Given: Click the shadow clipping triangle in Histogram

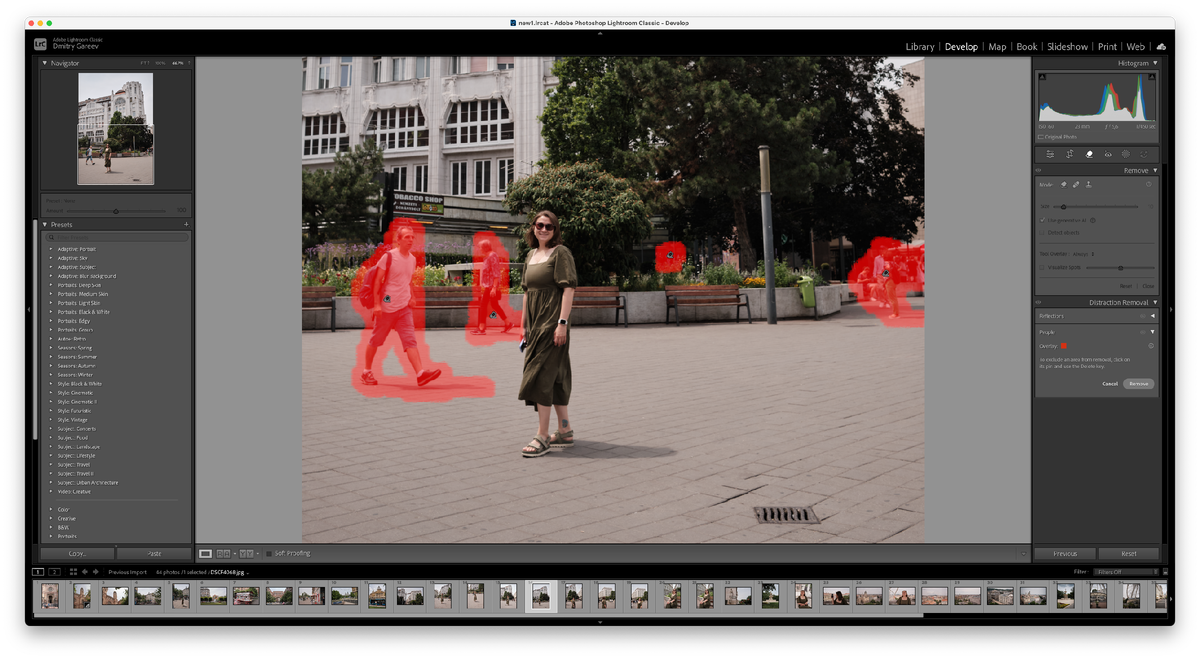Looking at the screenshot, I should click(1042, 77).
